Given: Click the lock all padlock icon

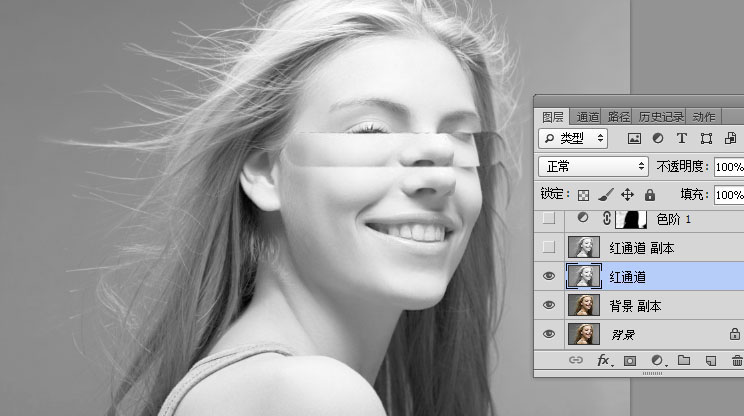Looking at the screenshot, I should [x=650, y=195].
